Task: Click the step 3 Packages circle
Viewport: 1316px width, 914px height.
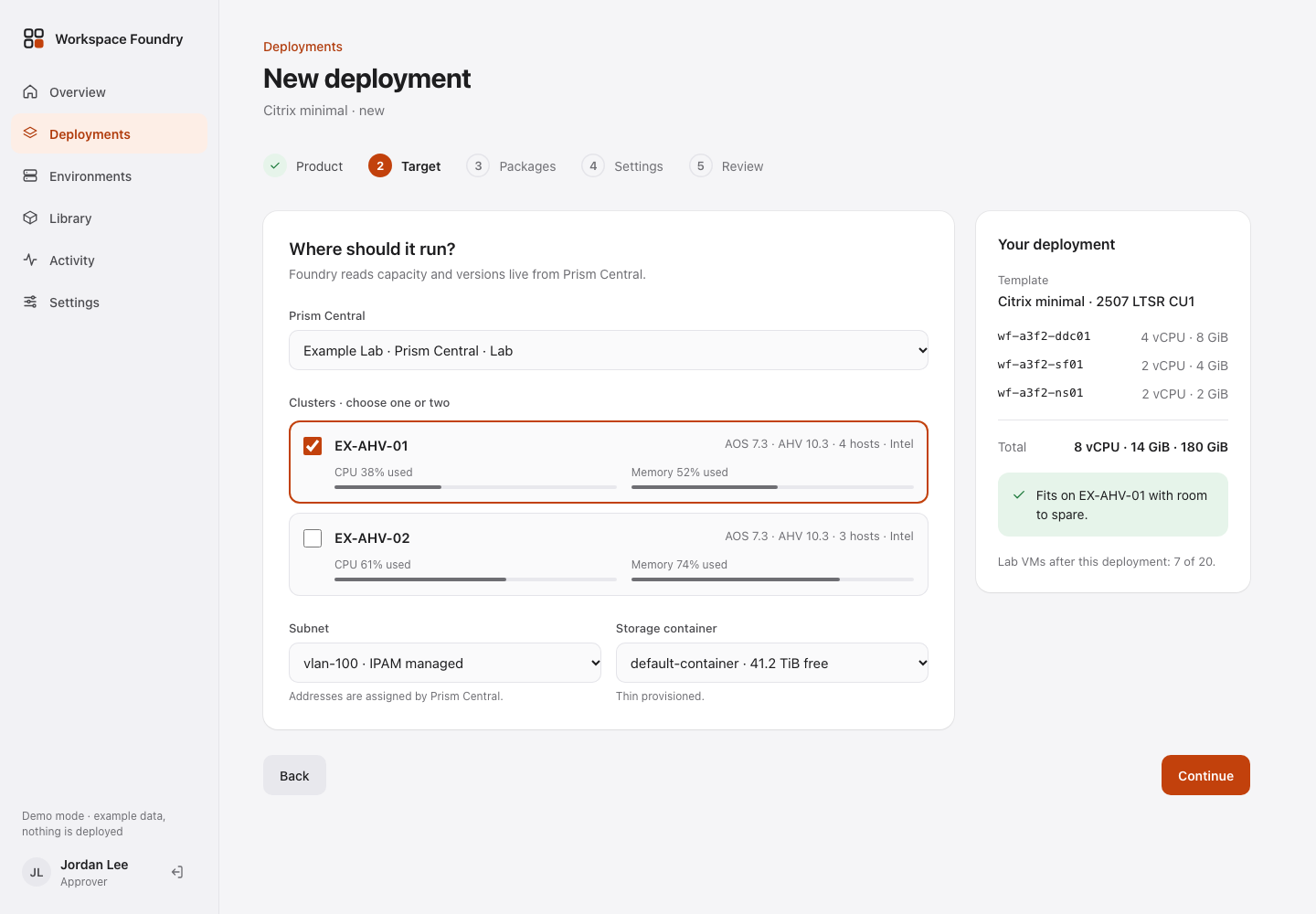Action: (478, 165)
